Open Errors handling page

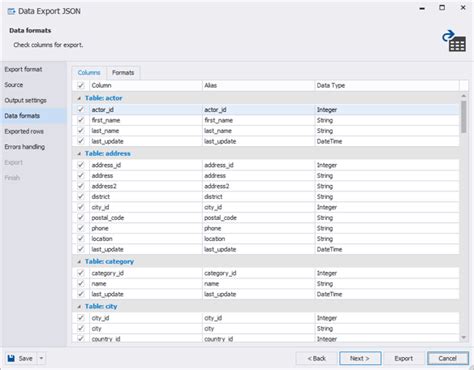tap(25, 147)
